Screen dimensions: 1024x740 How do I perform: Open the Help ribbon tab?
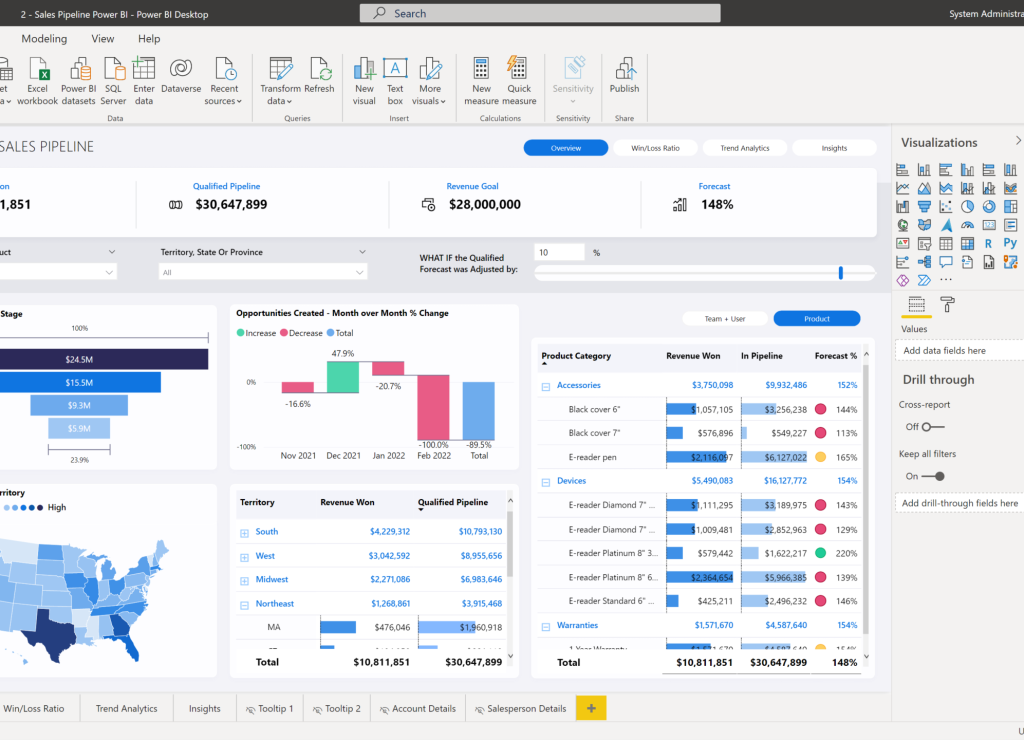point(149,39)
